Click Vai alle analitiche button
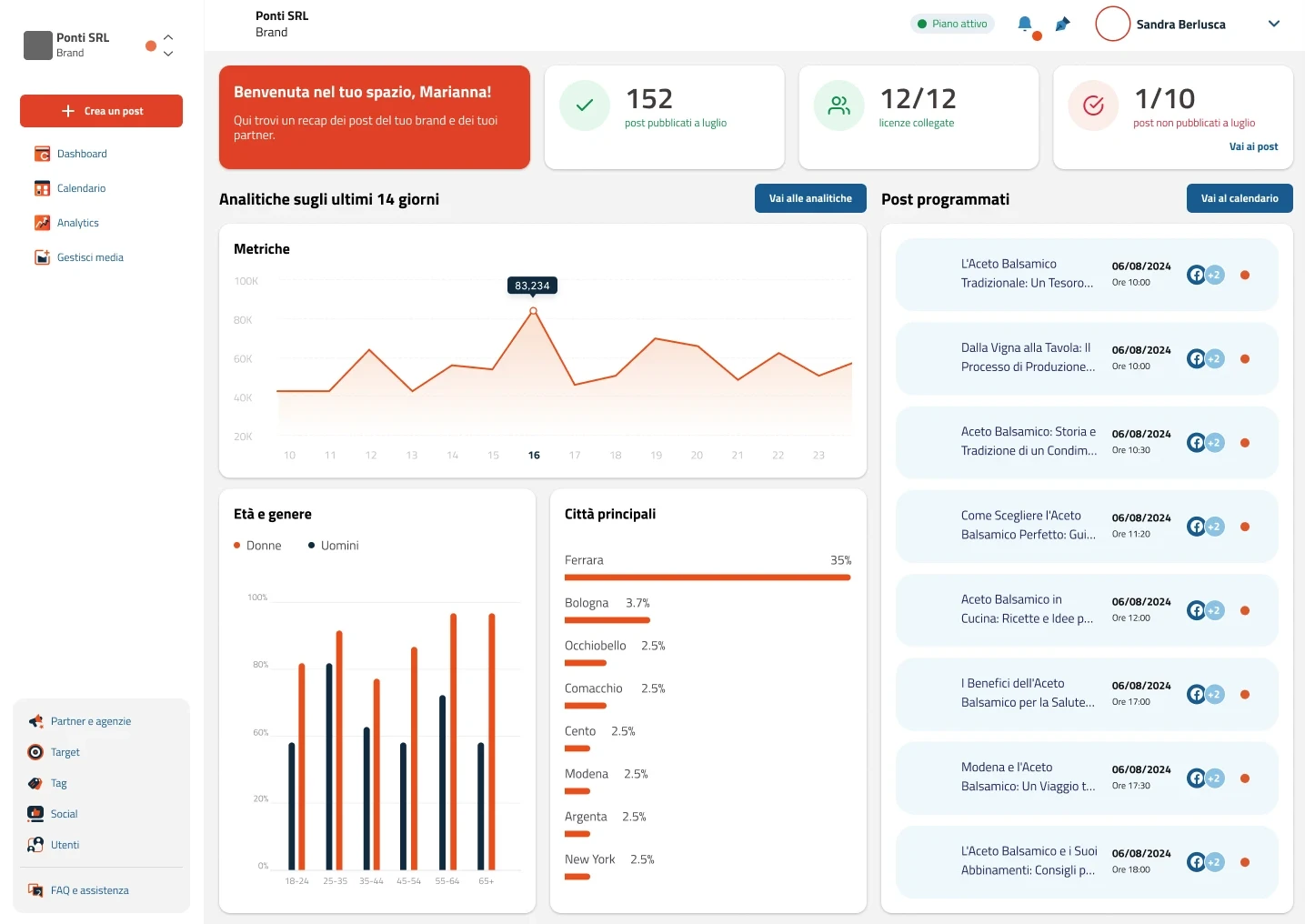The image size is (1305, 924). (x=810, y=198)
